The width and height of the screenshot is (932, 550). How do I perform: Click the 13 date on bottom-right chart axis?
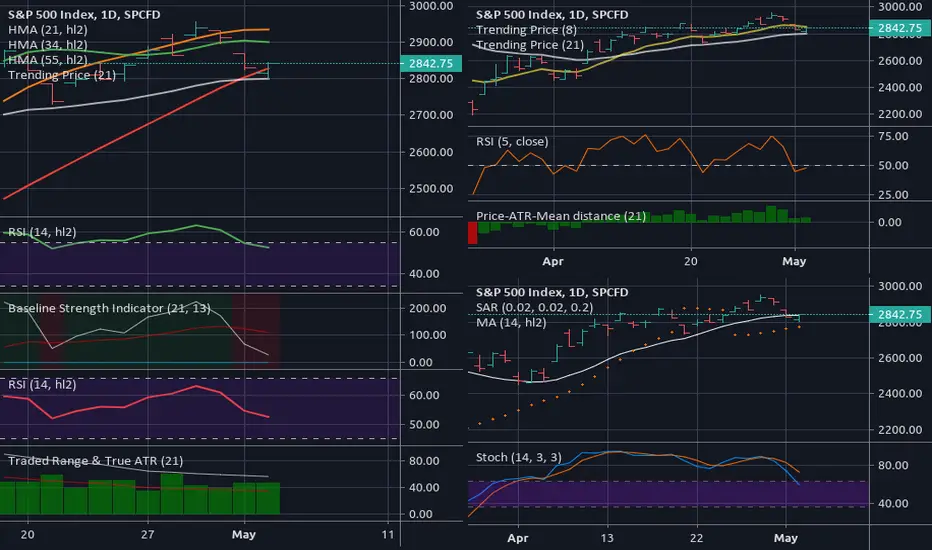(606, 538)
